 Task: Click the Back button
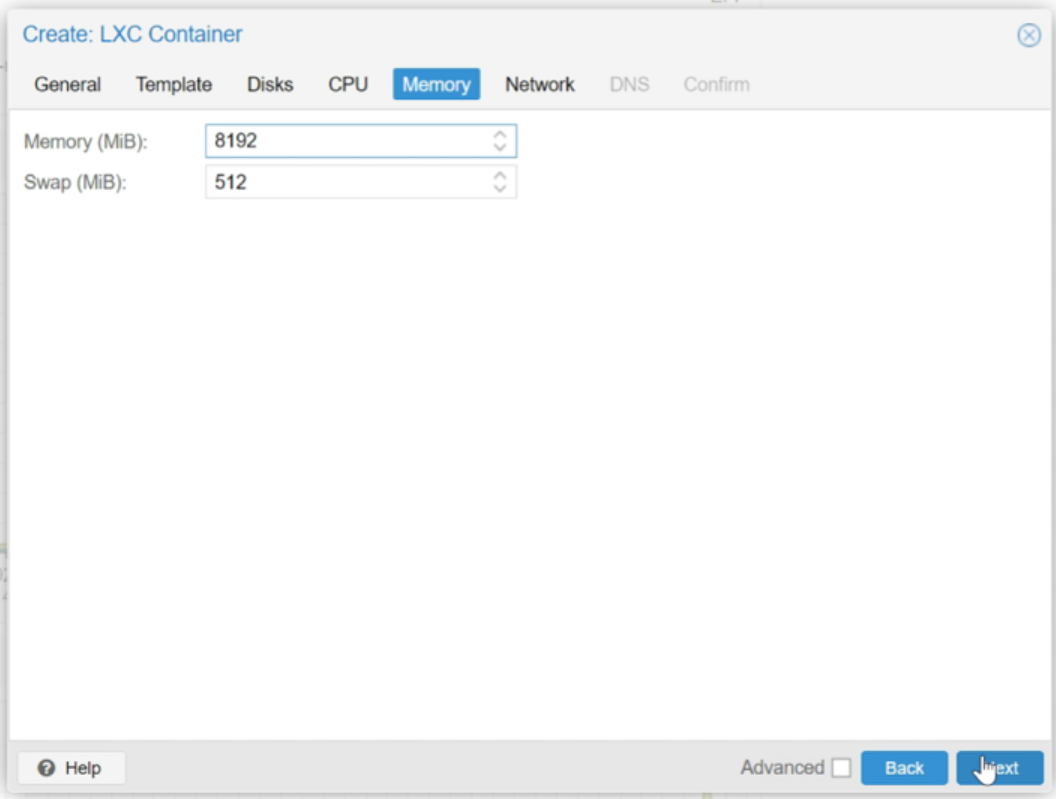pyautogui.click(x=903, y=767)
